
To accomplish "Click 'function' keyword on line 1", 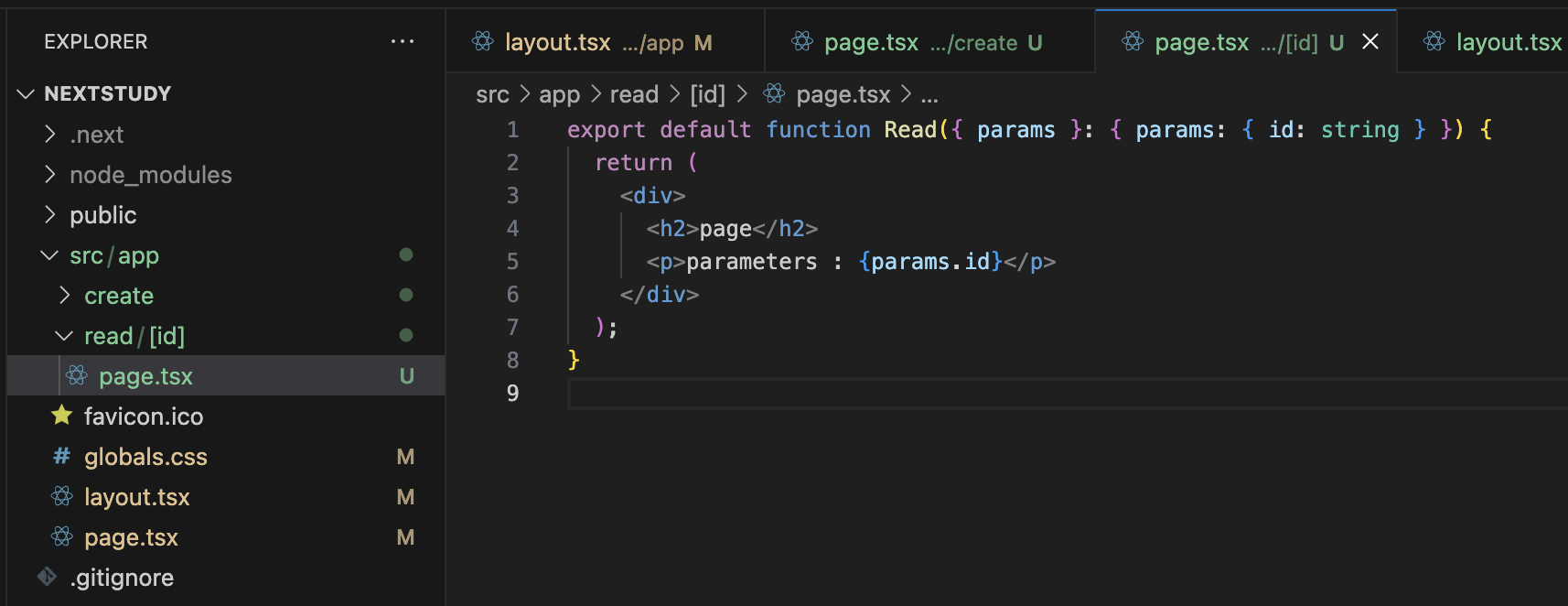I will (819, 130).
